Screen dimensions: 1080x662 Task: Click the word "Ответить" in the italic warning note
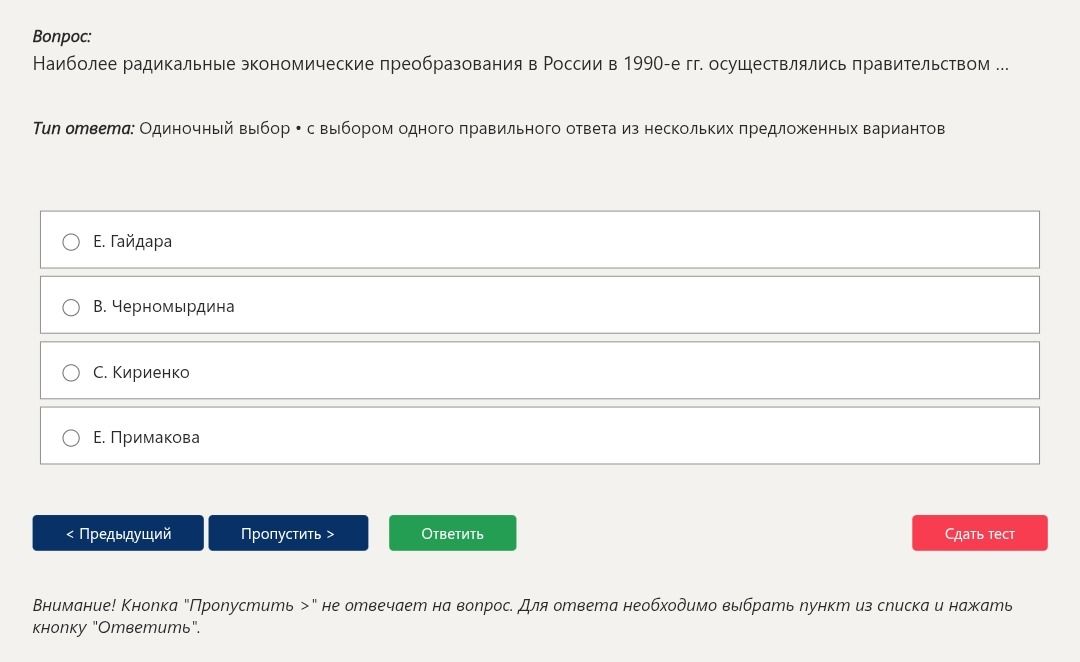tap(146, 628)
